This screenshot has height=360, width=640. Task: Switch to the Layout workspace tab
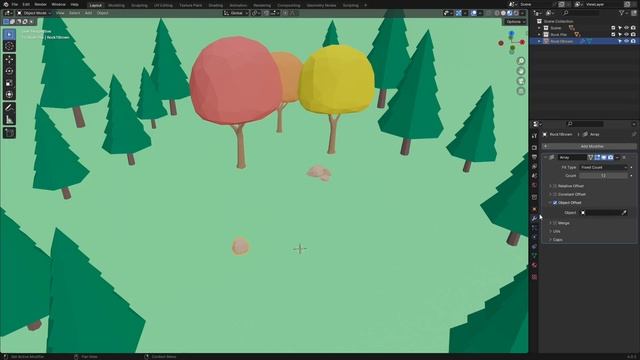point(96,5)
